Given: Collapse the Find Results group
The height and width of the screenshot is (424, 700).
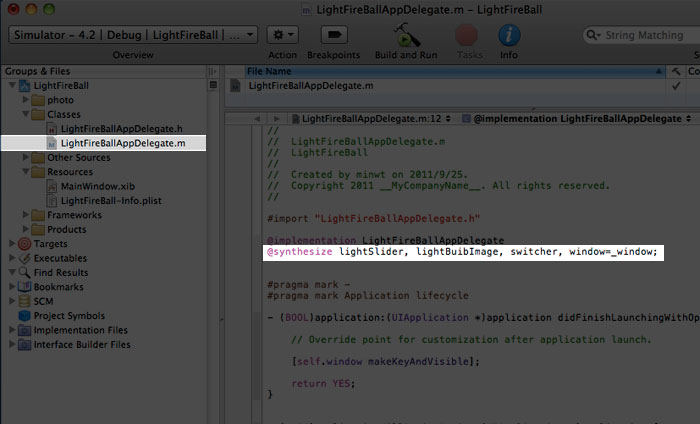Looking at the screenshot, I should [x=12, y=272].
